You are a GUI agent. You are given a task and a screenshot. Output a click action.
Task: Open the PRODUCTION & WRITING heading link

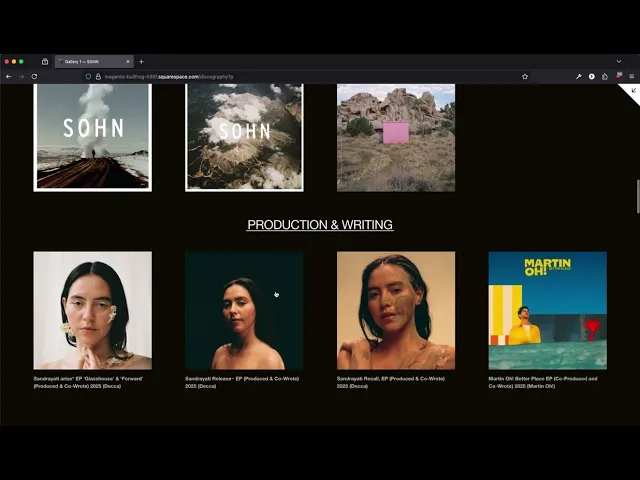(x=320, y=225)
